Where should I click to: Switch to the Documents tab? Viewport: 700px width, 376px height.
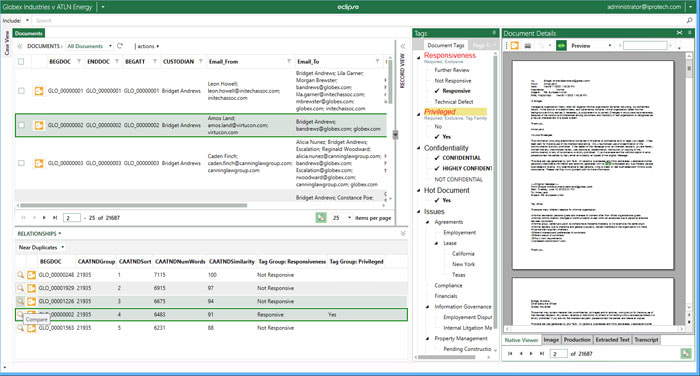point(29,33)
